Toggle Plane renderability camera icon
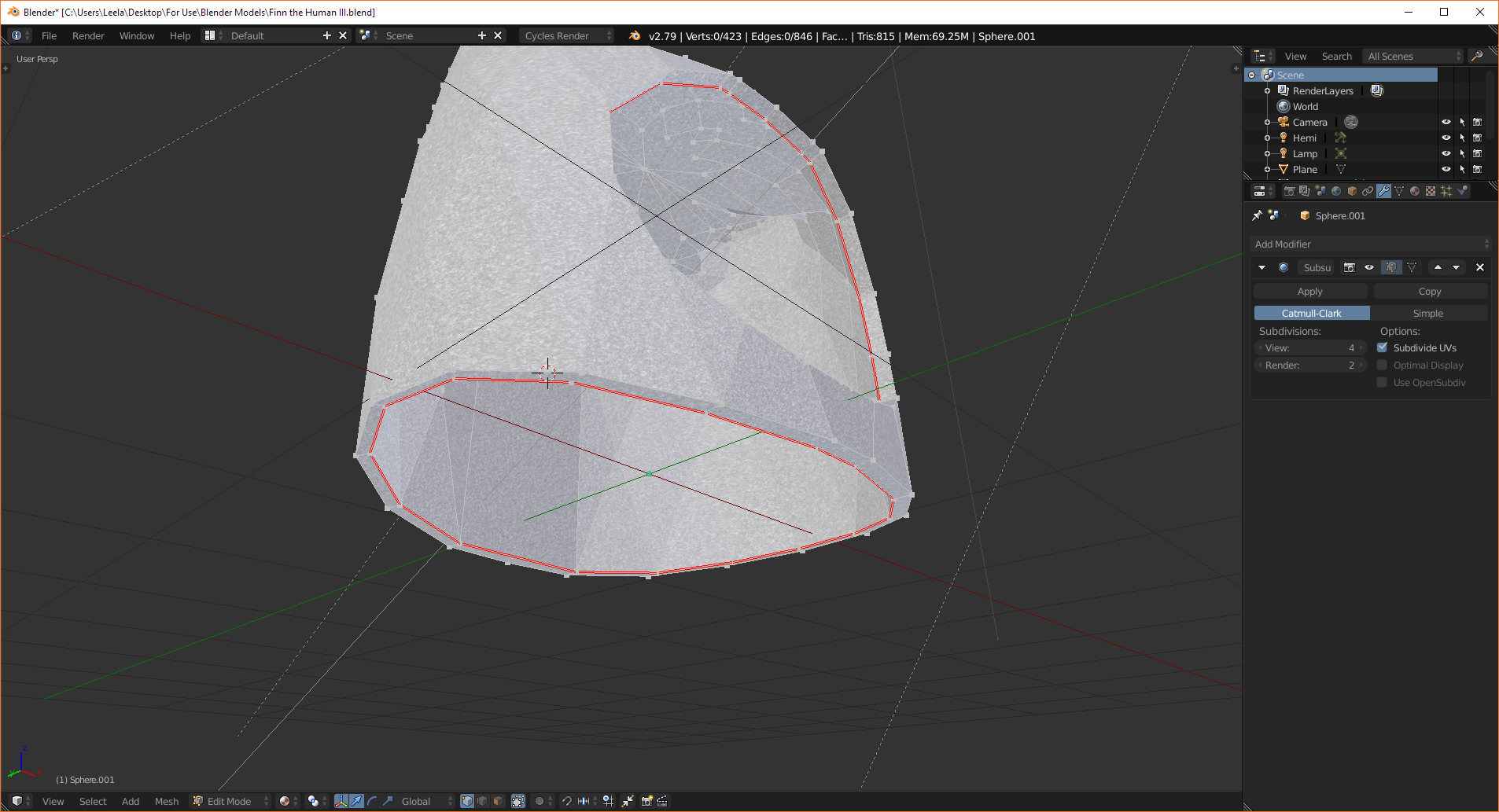 click(x=1477, y=169)
